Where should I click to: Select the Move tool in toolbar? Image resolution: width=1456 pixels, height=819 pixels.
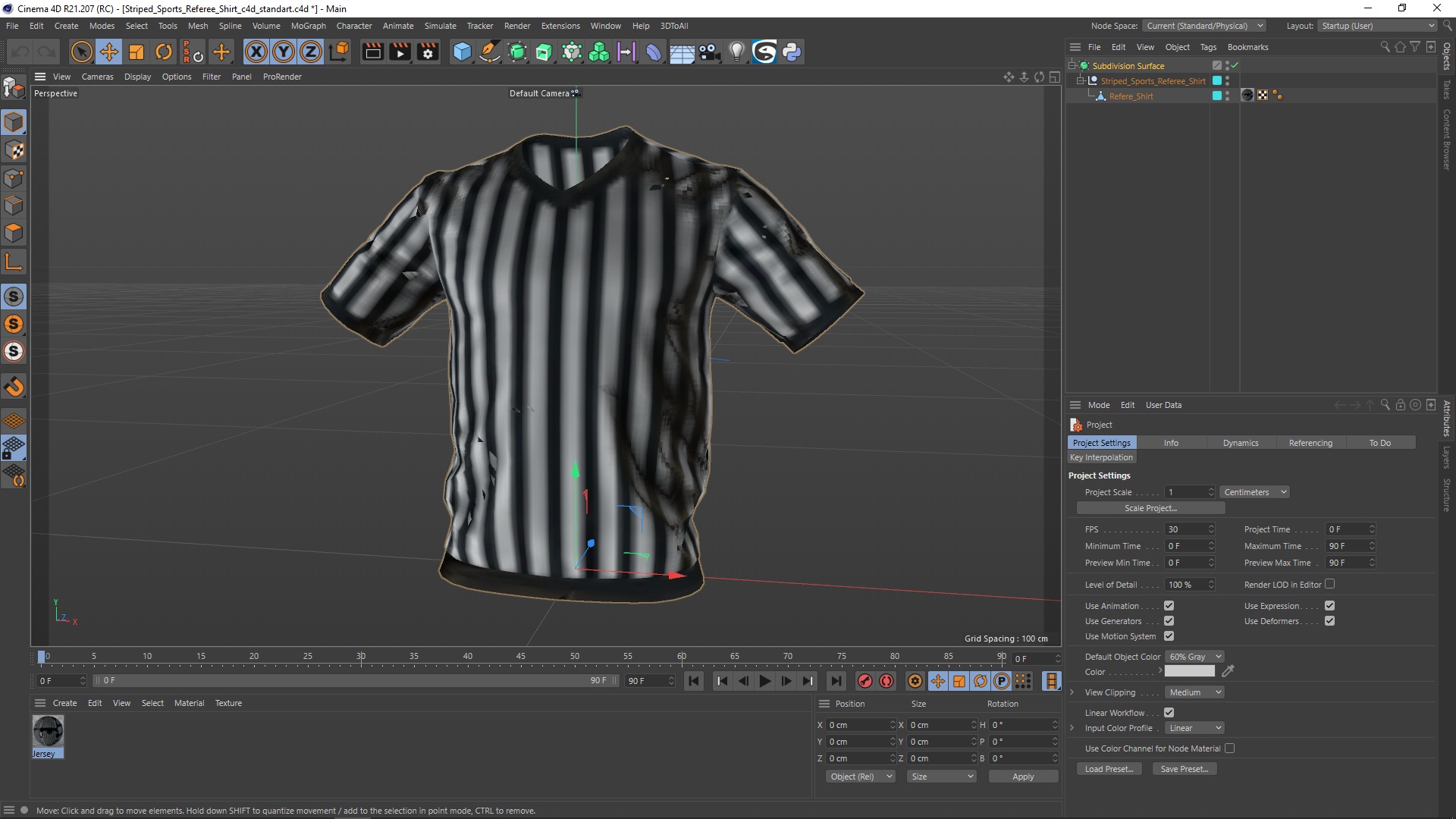108,51
